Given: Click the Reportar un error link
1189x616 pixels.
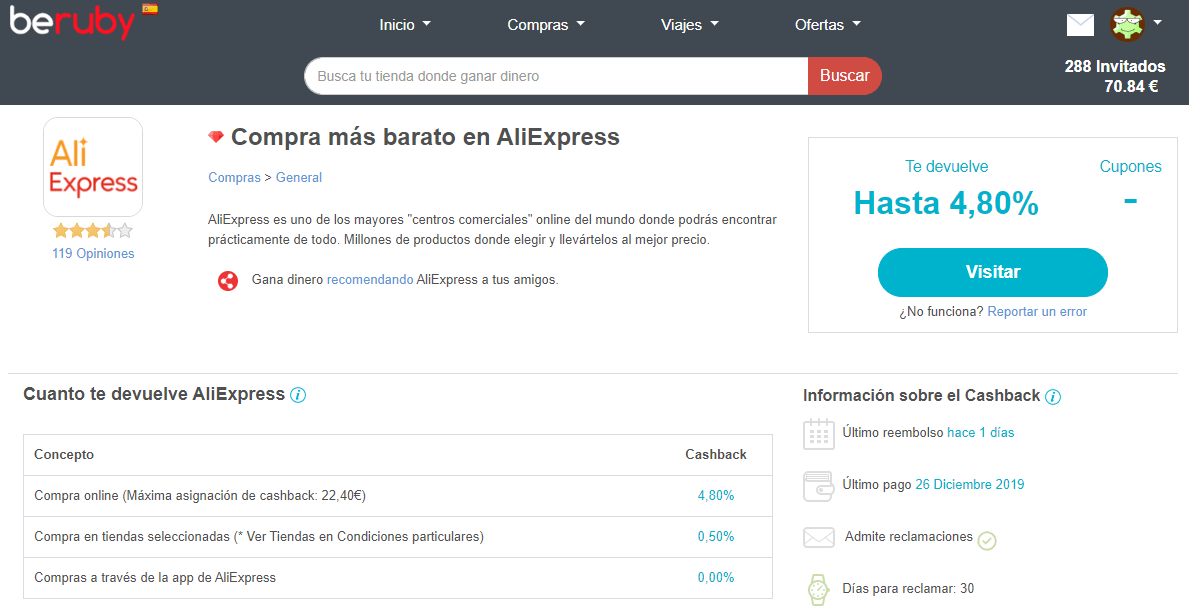Looking at the screenshot, I should click(x=1037, y=312).
